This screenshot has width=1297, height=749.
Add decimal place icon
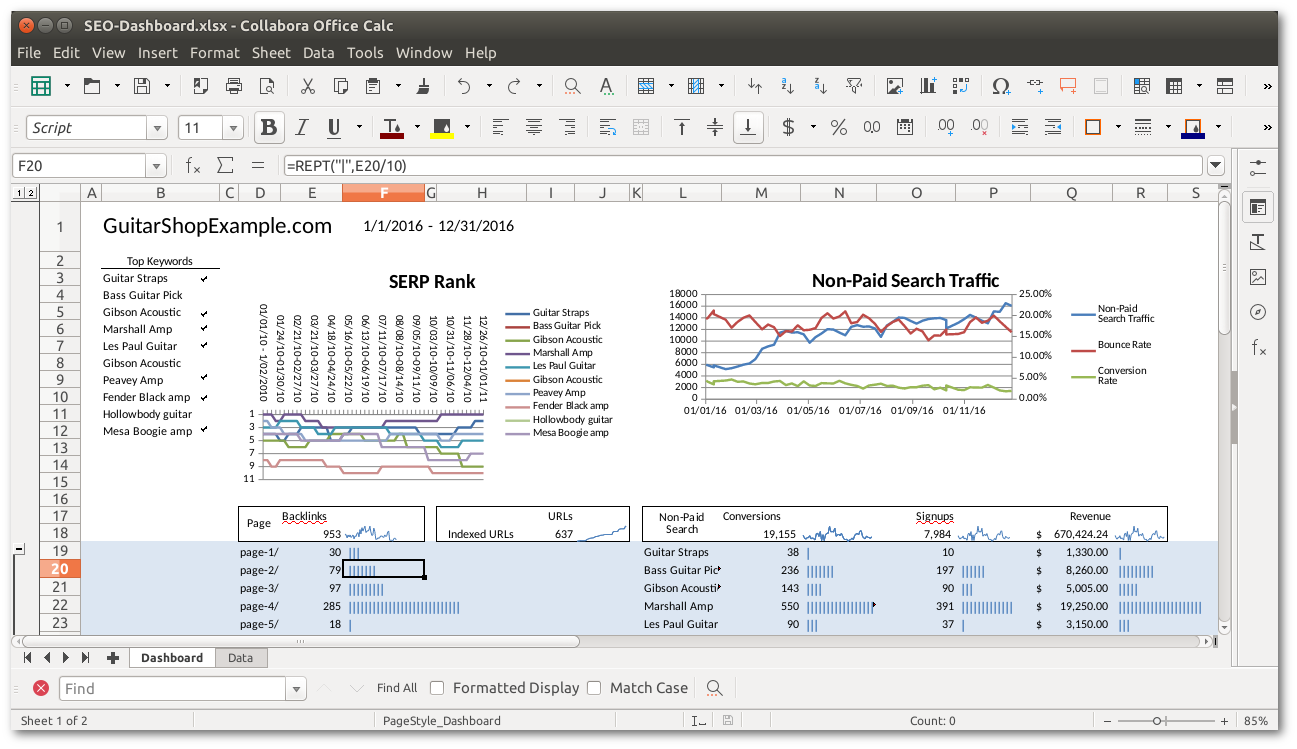[946, 127]
